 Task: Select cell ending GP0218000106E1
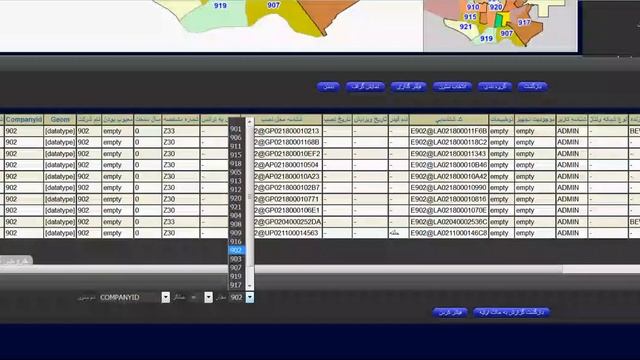288,211
